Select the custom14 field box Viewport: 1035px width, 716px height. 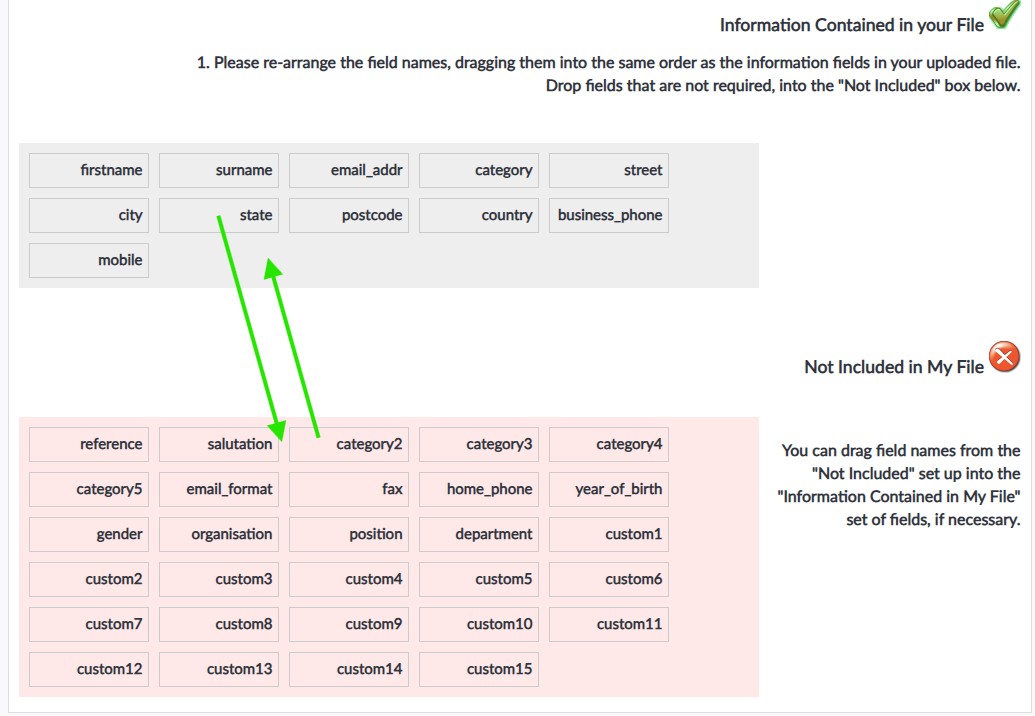(349, 668)
